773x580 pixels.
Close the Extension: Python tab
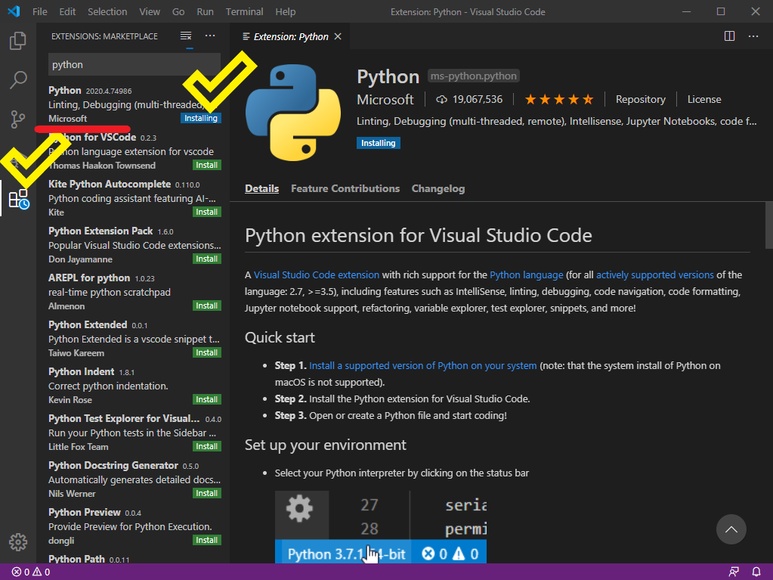click(338, 36)
